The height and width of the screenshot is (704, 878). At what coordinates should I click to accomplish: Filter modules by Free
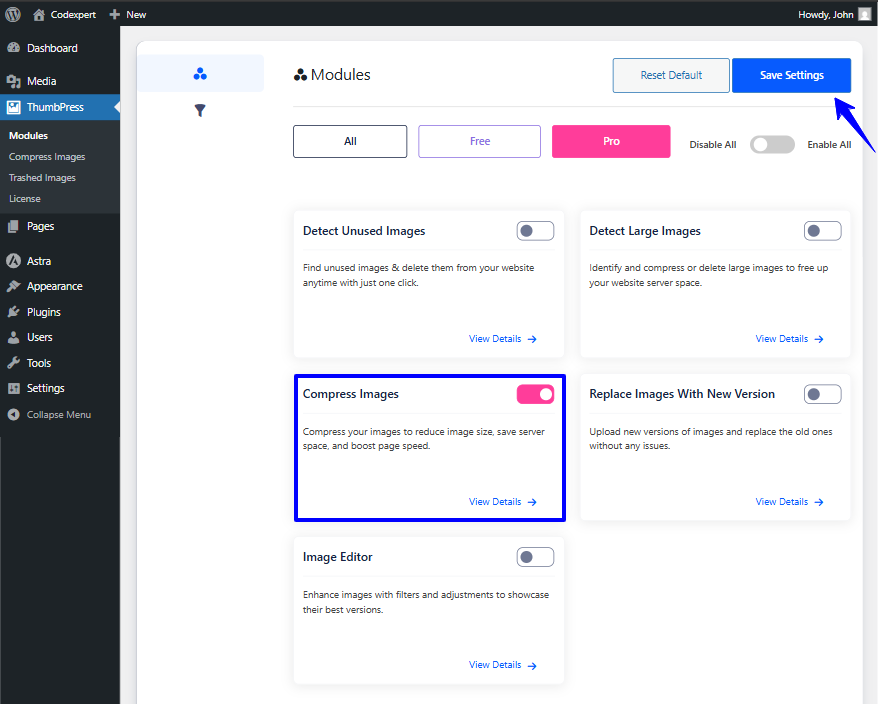pos(479,141)
